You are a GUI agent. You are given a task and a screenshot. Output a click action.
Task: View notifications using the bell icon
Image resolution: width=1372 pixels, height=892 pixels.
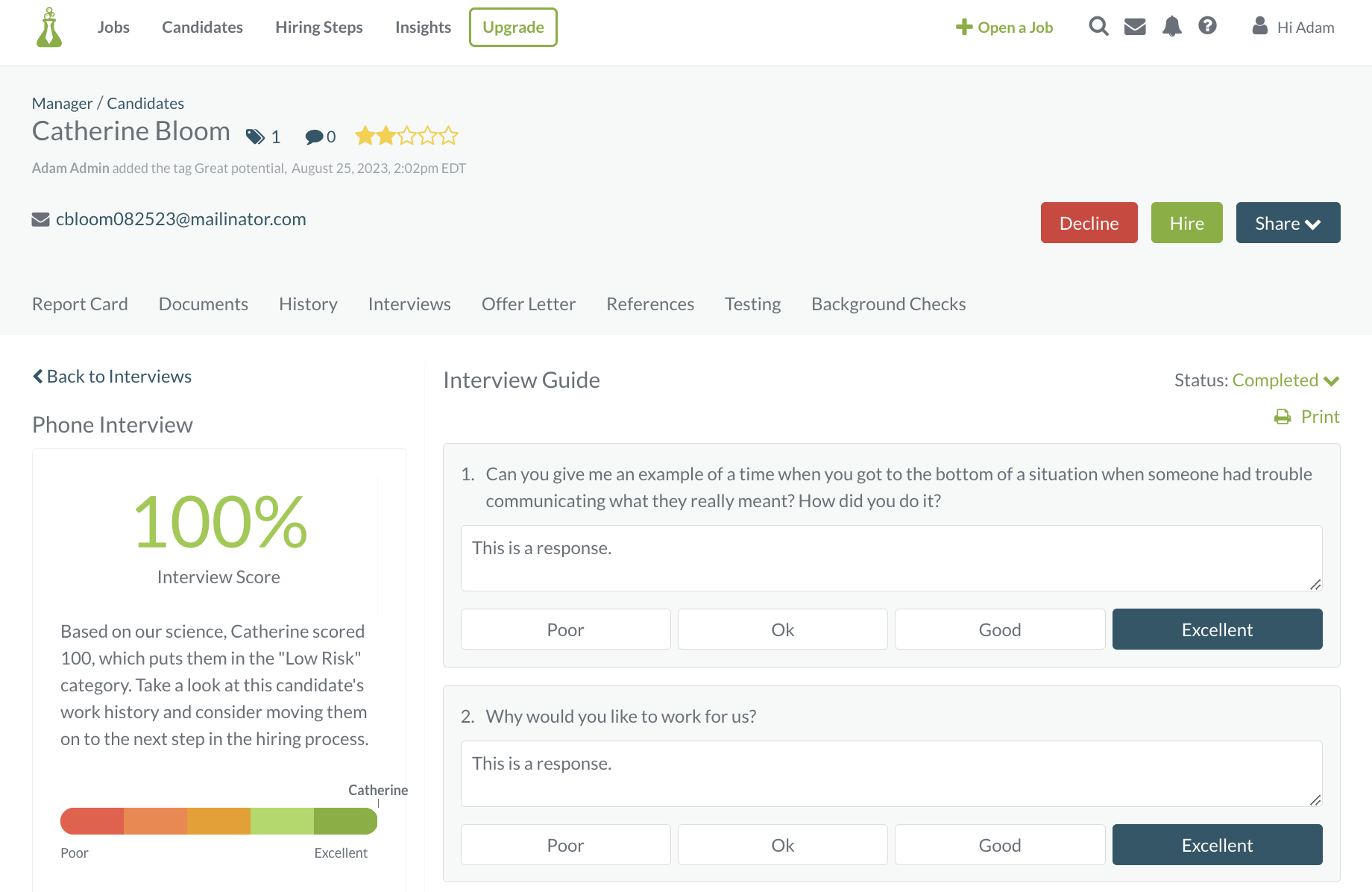[x=1171, y=26]
